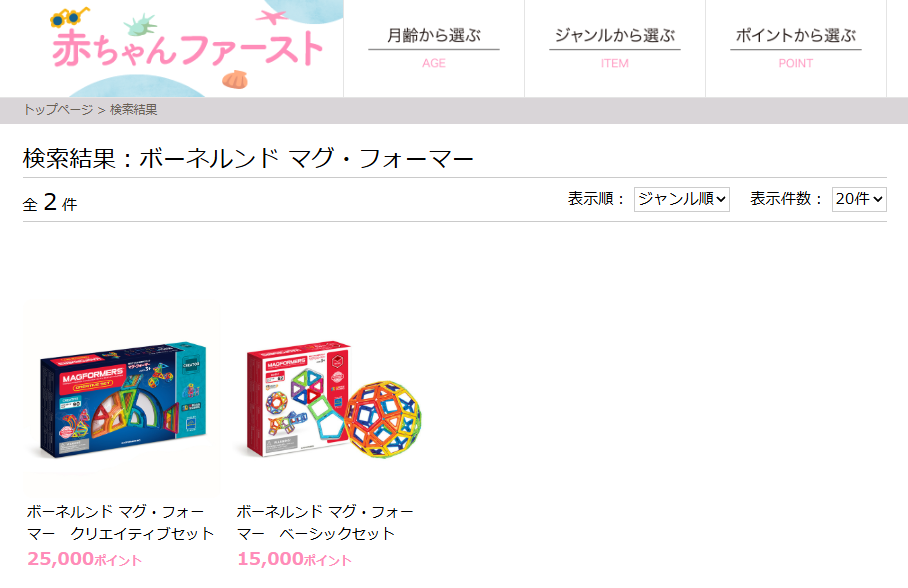Click the sunglasses icon in logo
908x588 pixels.
pos(69,17)
